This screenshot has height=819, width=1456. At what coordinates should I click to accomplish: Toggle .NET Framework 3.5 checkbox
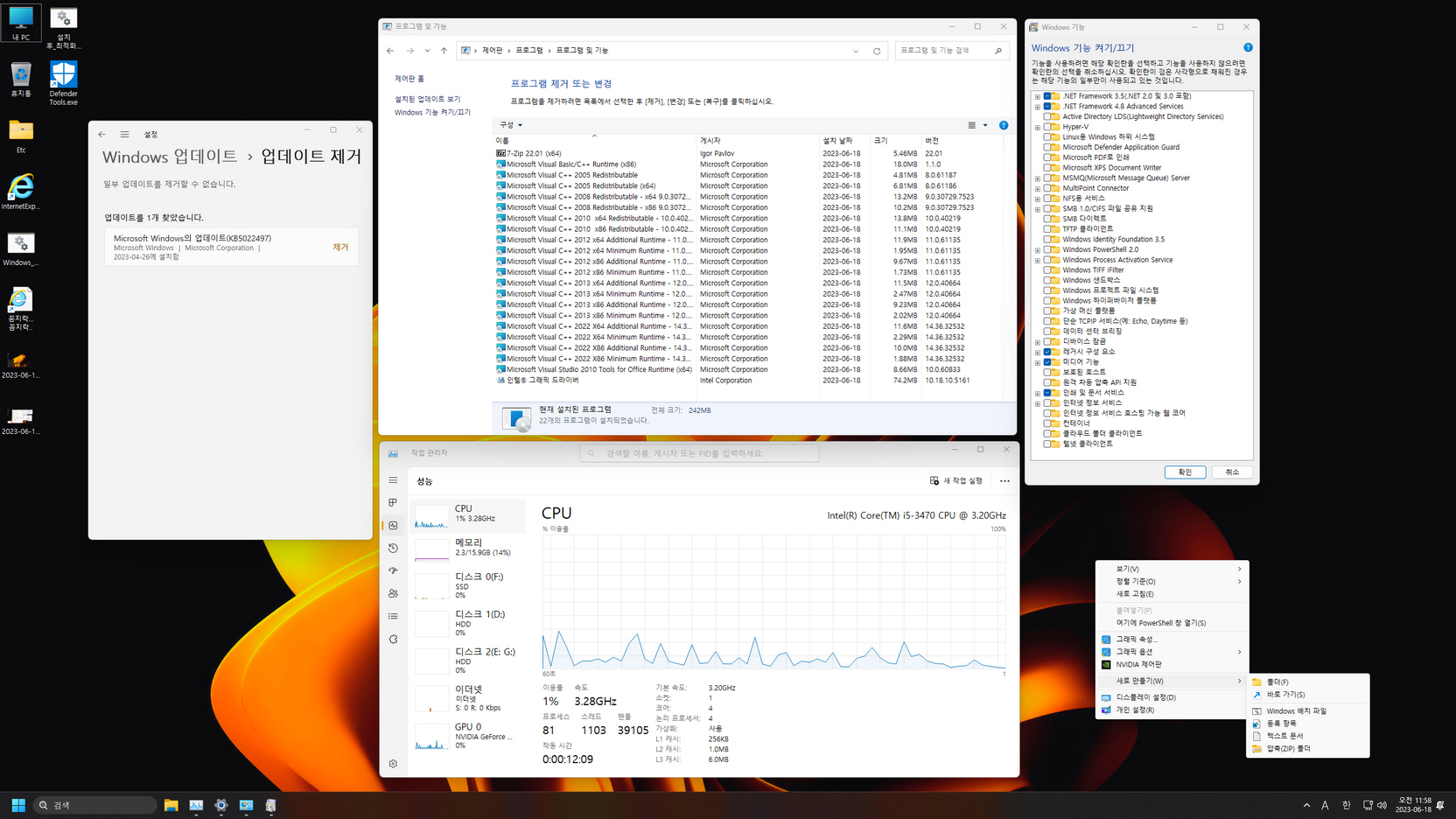1047,96
